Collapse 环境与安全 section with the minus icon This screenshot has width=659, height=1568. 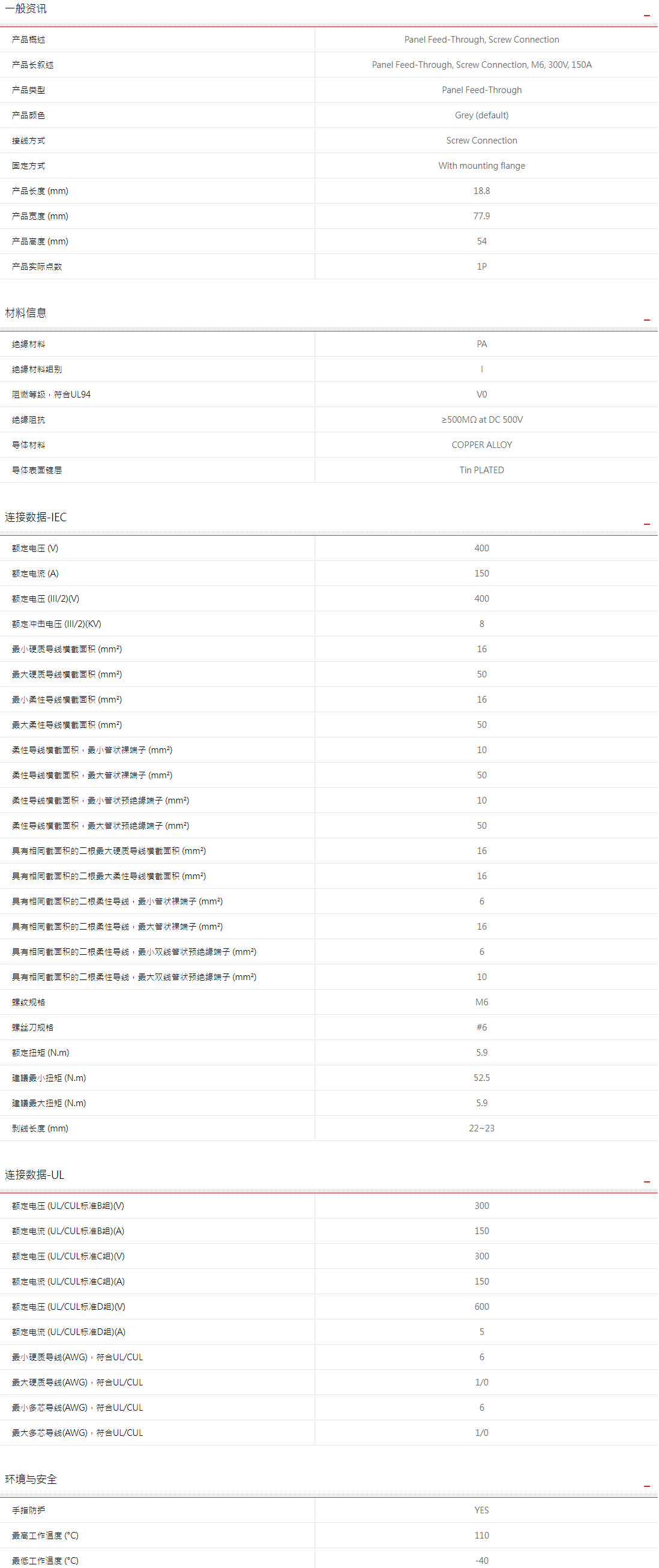point(646,1486)
